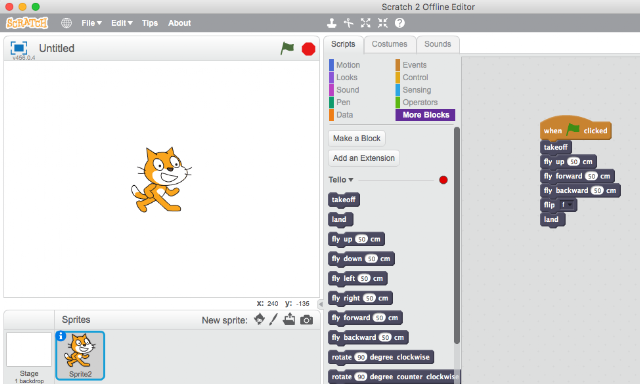Open block help question mark tool
The image size is (640, 384).
point(400,23)
